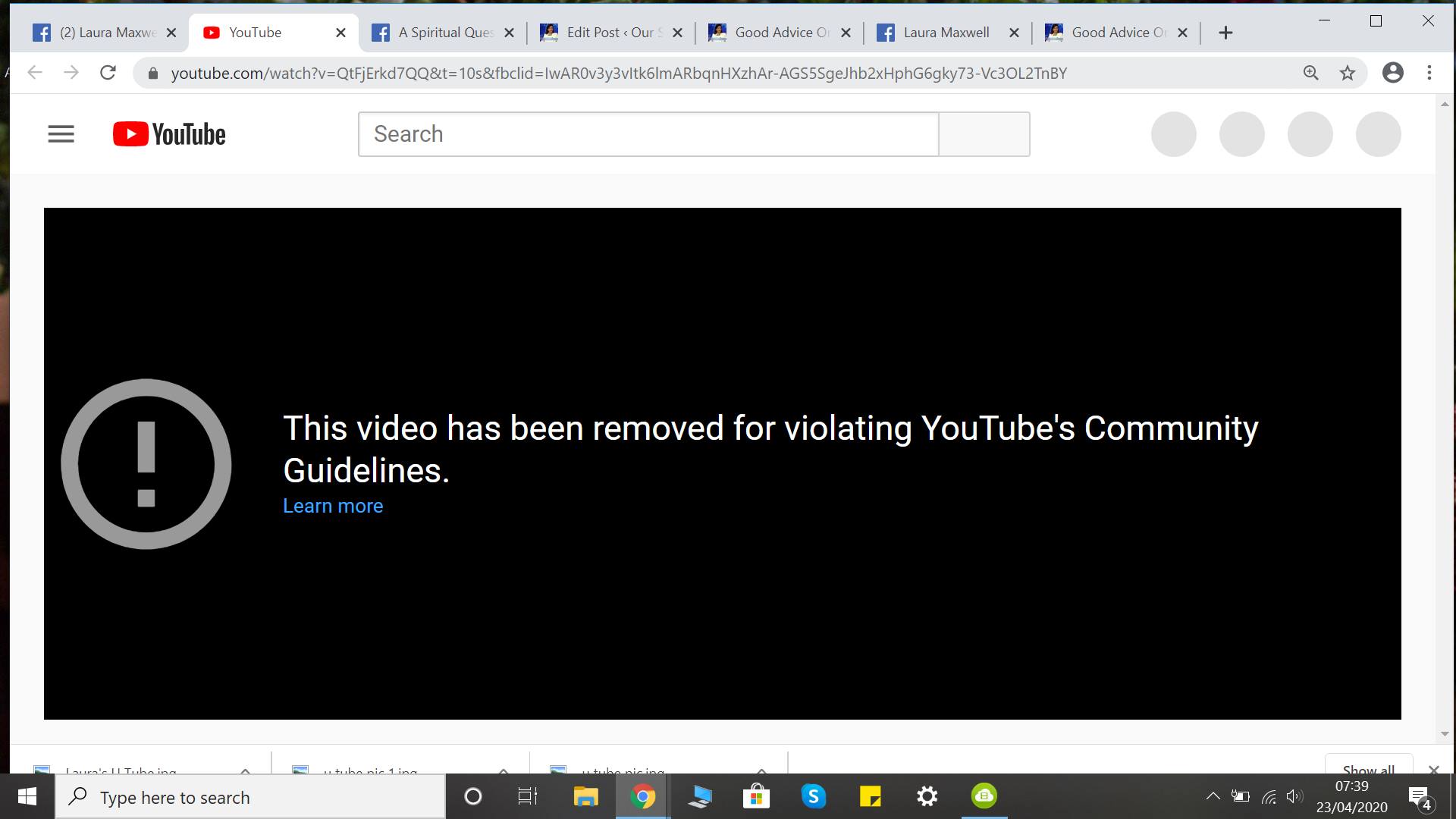Click the YouTube logo
This screenshot has height=819, width=1456.
(169, 134)
